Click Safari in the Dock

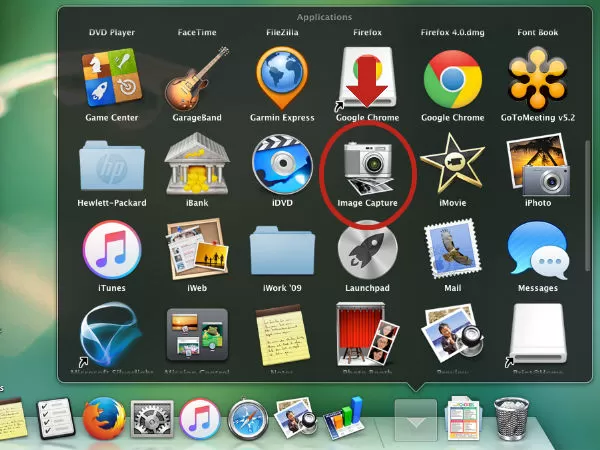coord(246,417)
